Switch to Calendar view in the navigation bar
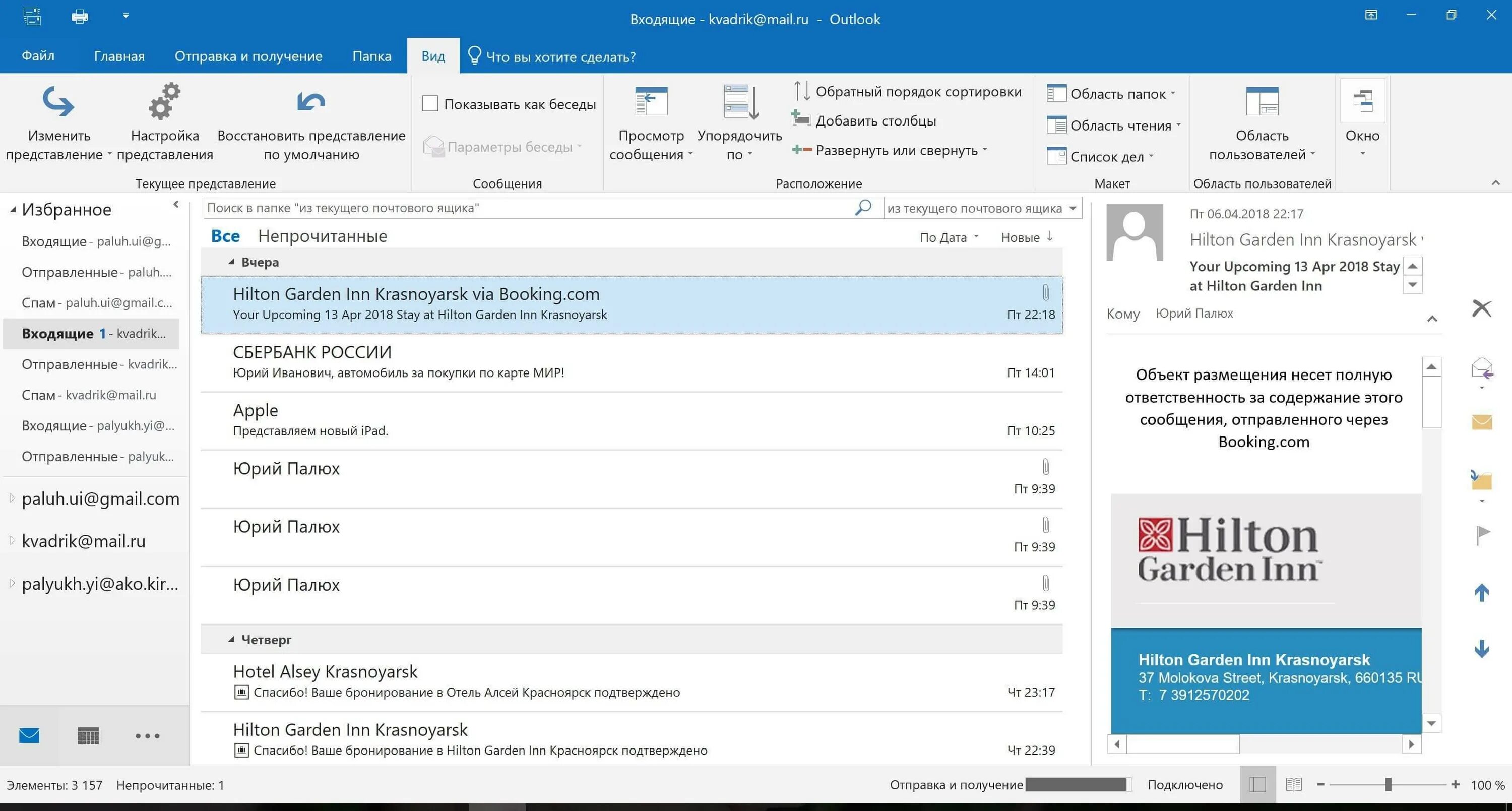Screen dimensions: 1512x811 88,736
